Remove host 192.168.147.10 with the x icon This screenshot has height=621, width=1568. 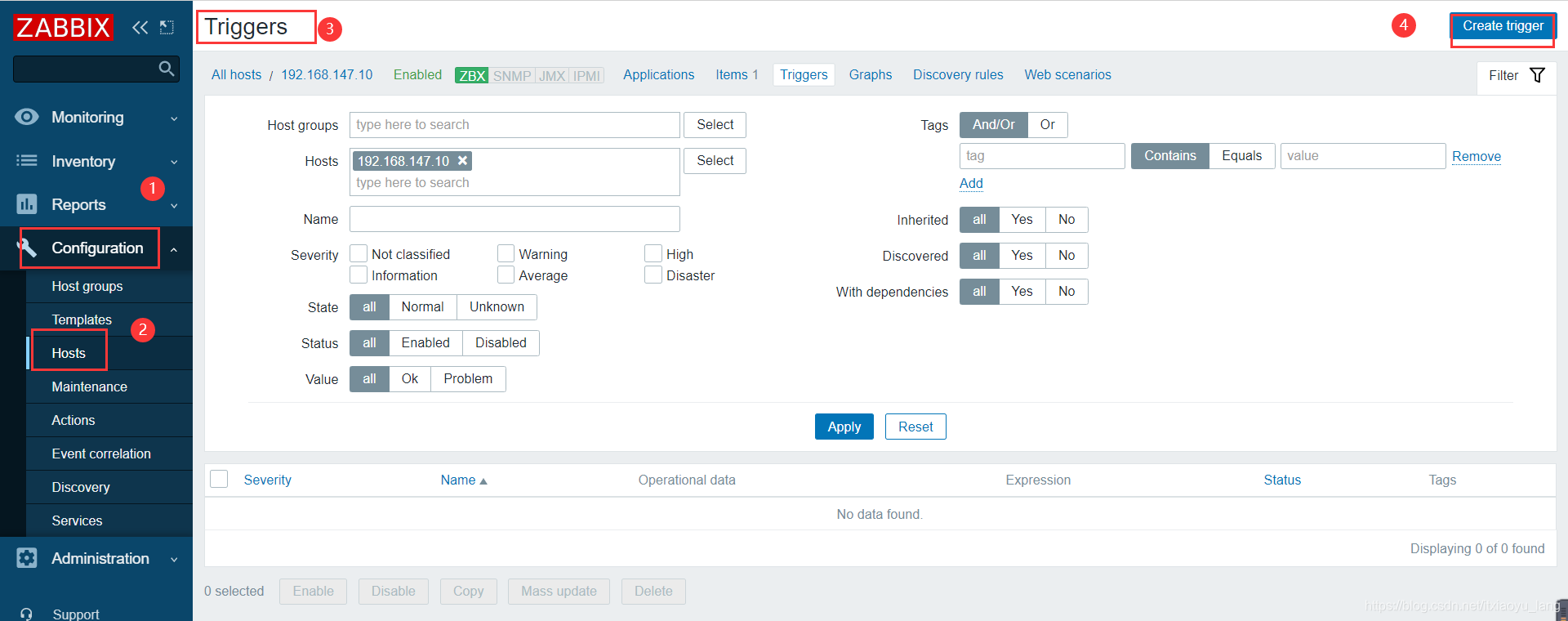pos(462,161)
